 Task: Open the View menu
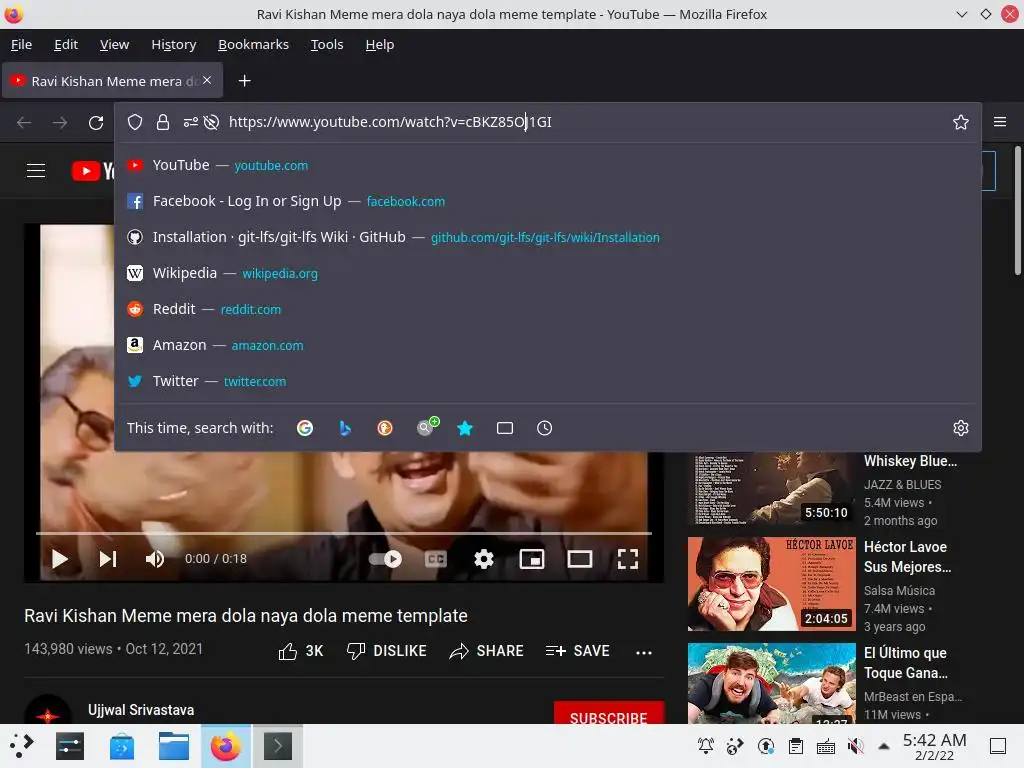coord(114,44)
